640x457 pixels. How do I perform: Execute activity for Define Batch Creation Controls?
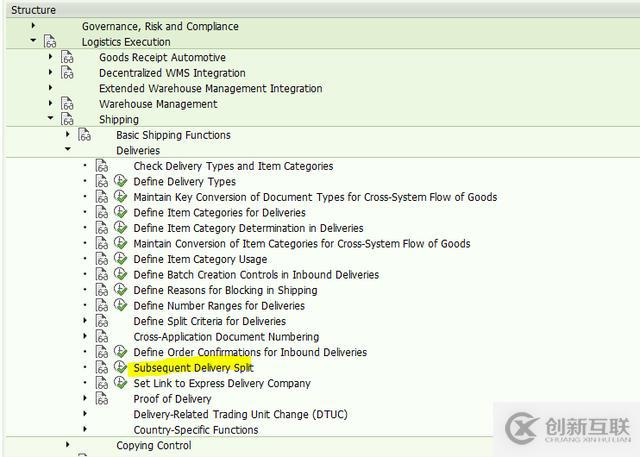coord(120,273)
